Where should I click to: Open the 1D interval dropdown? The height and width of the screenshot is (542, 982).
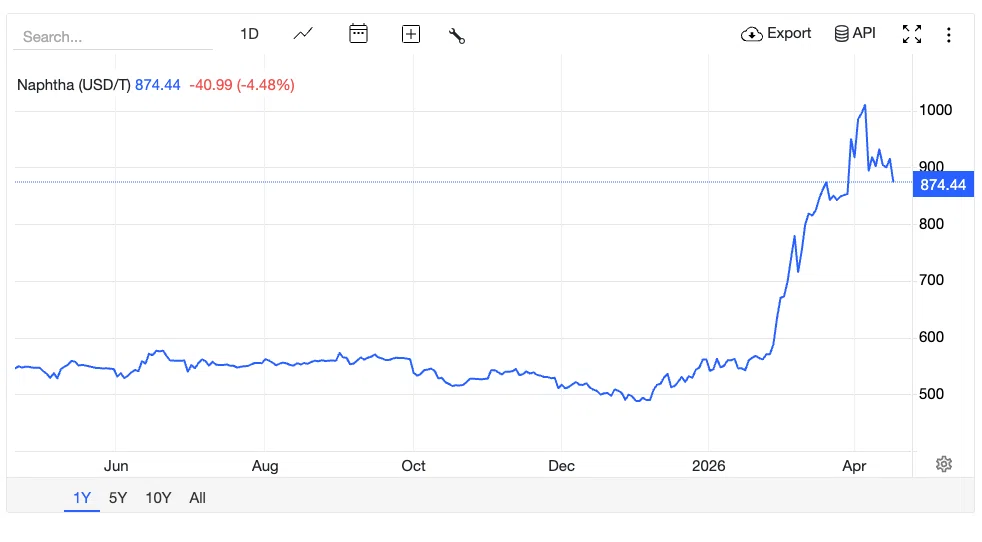click(249, 34)
